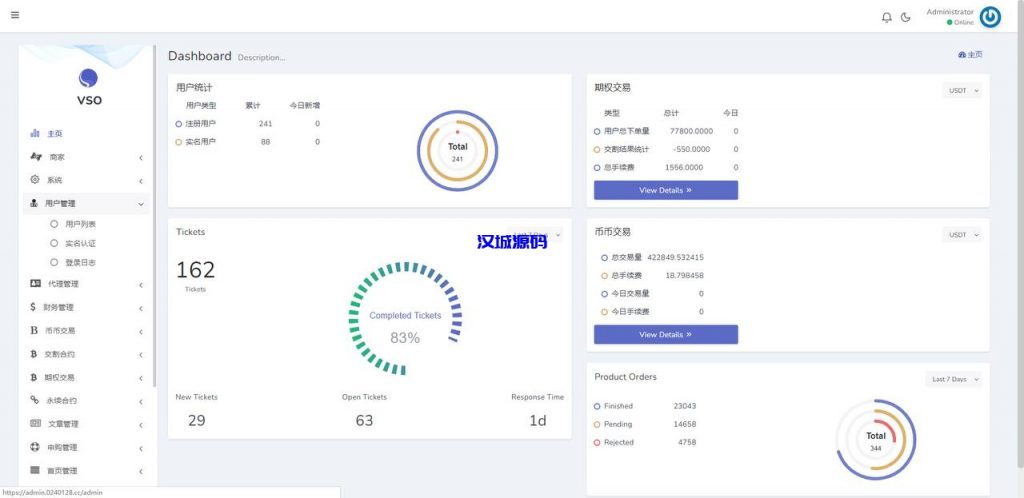
Task: Open the 交割合约 sidebar menu label
Action: coord(59,354)
